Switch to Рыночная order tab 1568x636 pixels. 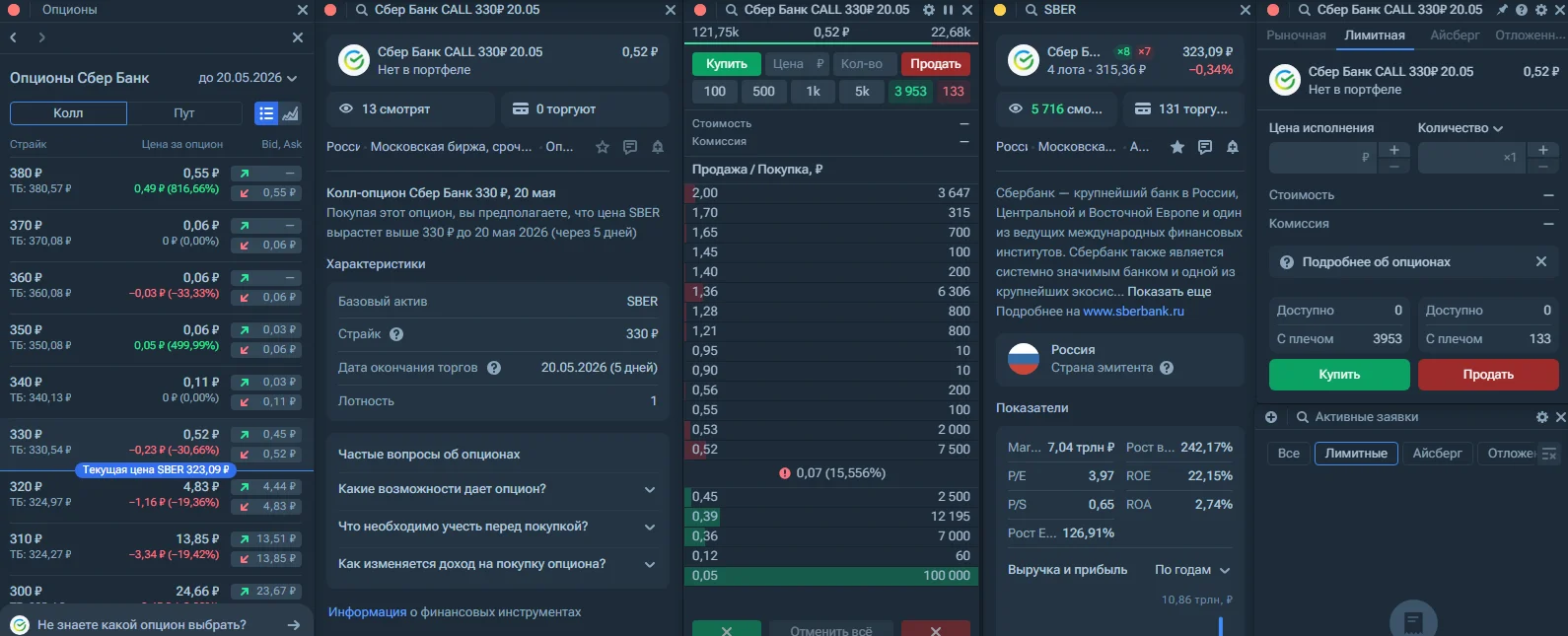pos(1296,35)
